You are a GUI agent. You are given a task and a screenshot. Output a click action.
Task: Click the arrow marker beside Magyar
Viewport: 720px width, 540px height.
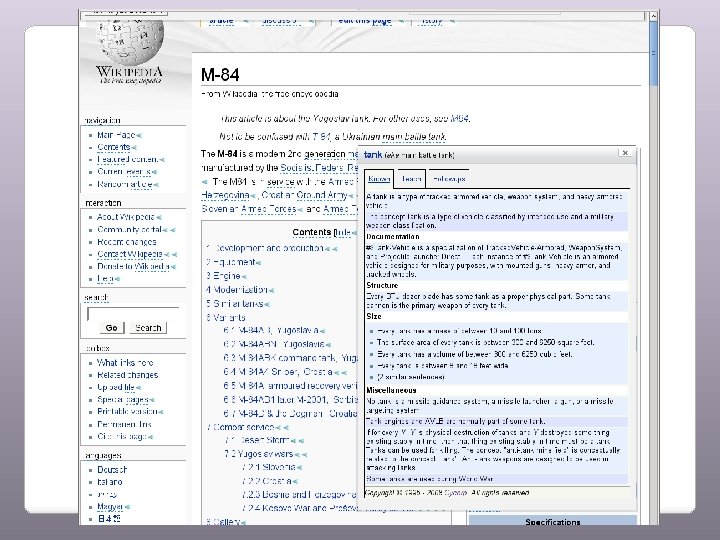[127, 507]
